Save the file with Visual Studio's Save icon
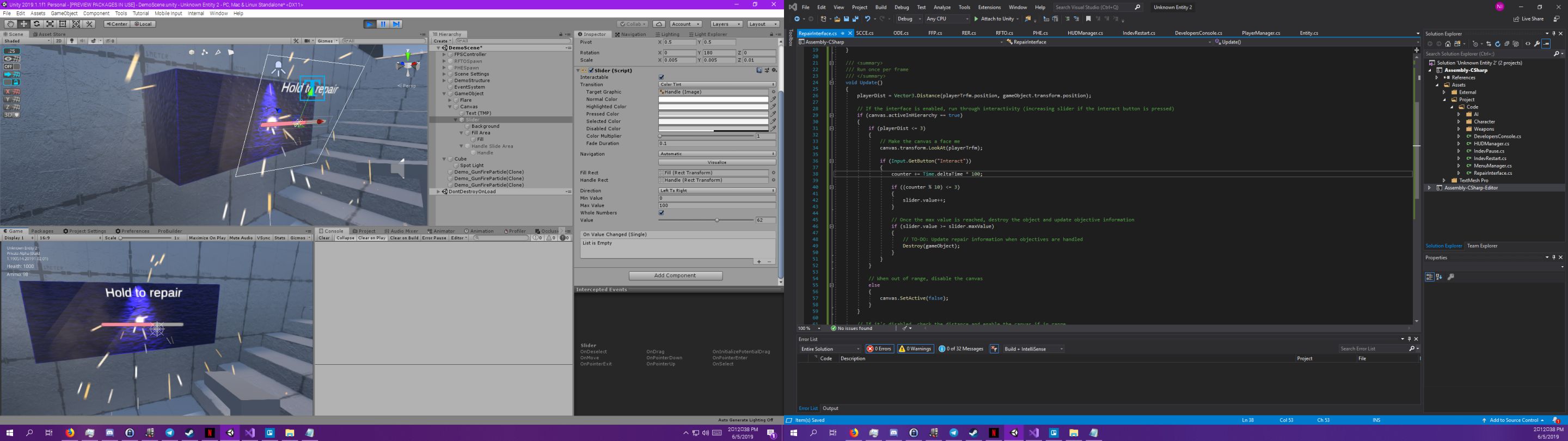The width and height of the screenshot is (1568, 441). click(846, 19)
